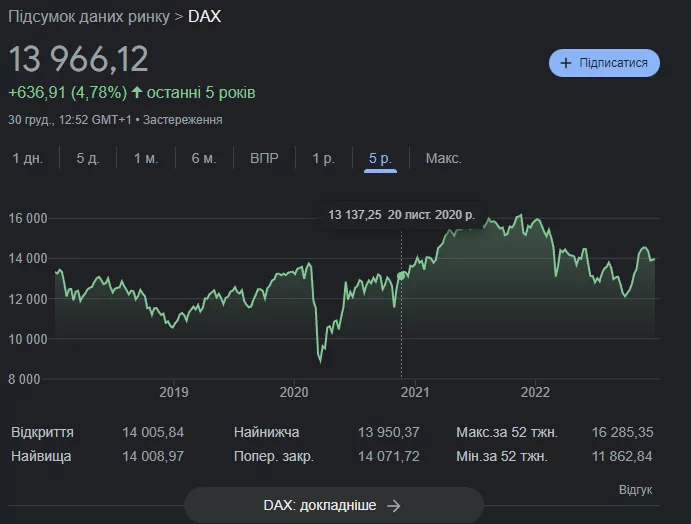
Task: Click the Відкриття label
Action: click(x=42, y=432)
